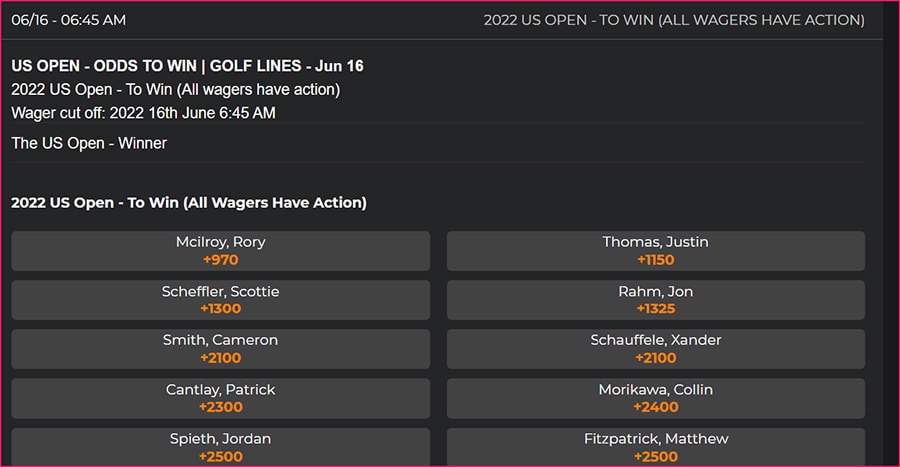Click the 06/16 - 06:45 AM header

pos(68,20)
